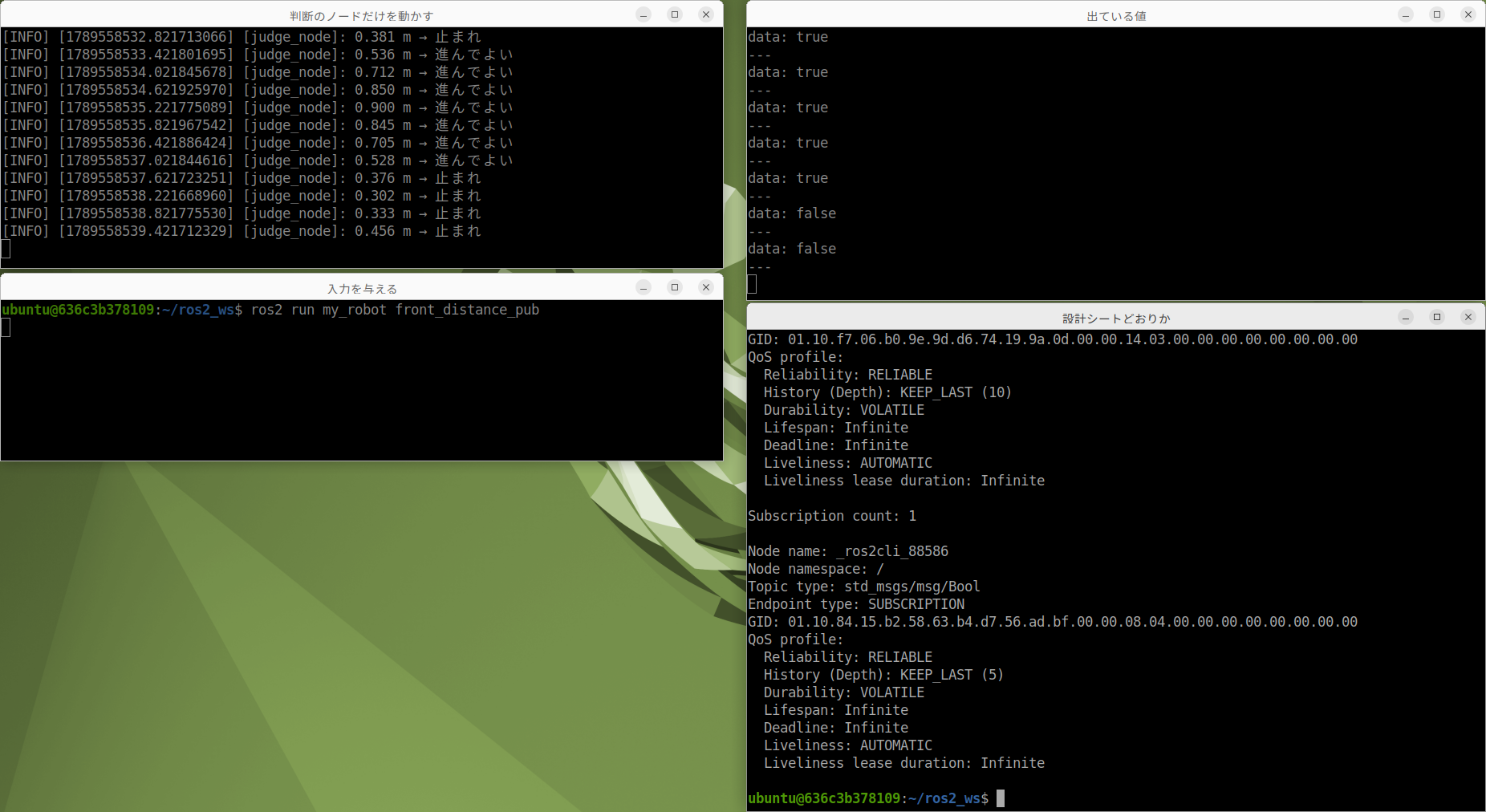Image resolution: width=1486 pixels, height=812 pixels.
Task: Select the judge_node log line '0.456 m'
Action: [242, 231]
